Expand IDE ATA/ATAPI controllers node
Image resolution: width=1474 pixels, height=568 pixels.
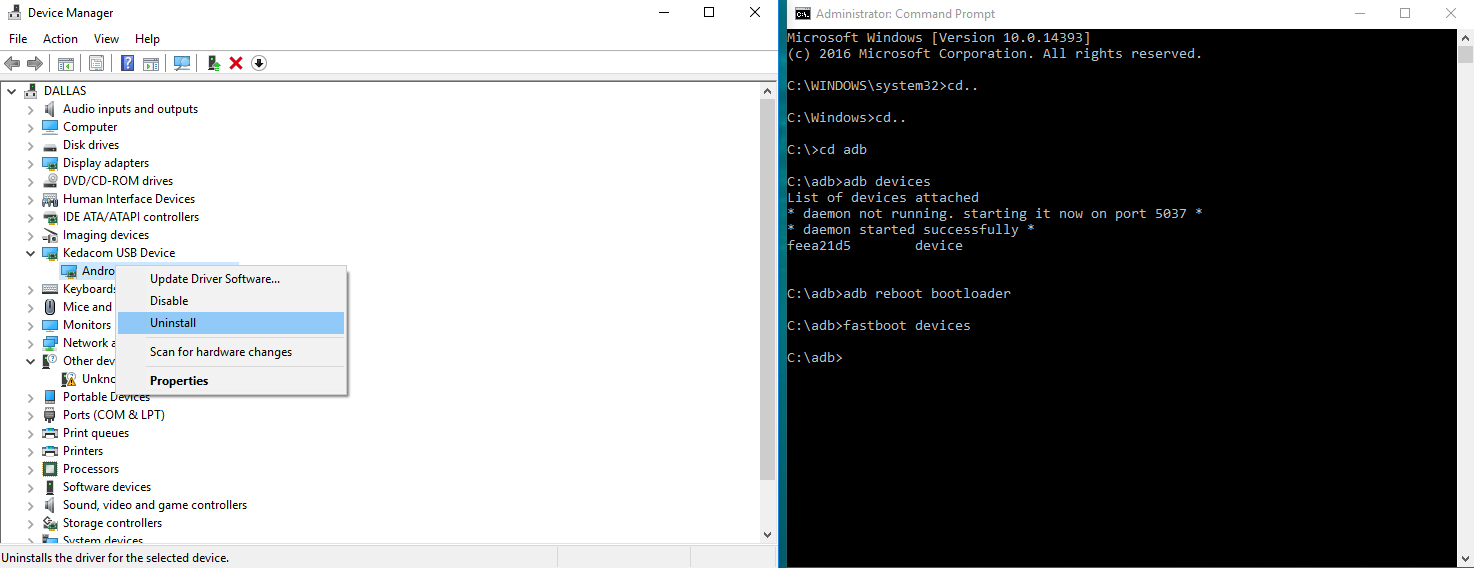click(x=31, y=217)
